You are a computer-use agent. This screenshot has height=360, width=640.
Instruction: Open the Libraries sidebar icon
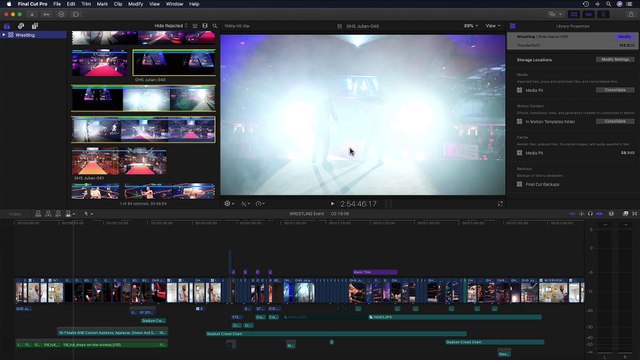(x=7, y=26)
